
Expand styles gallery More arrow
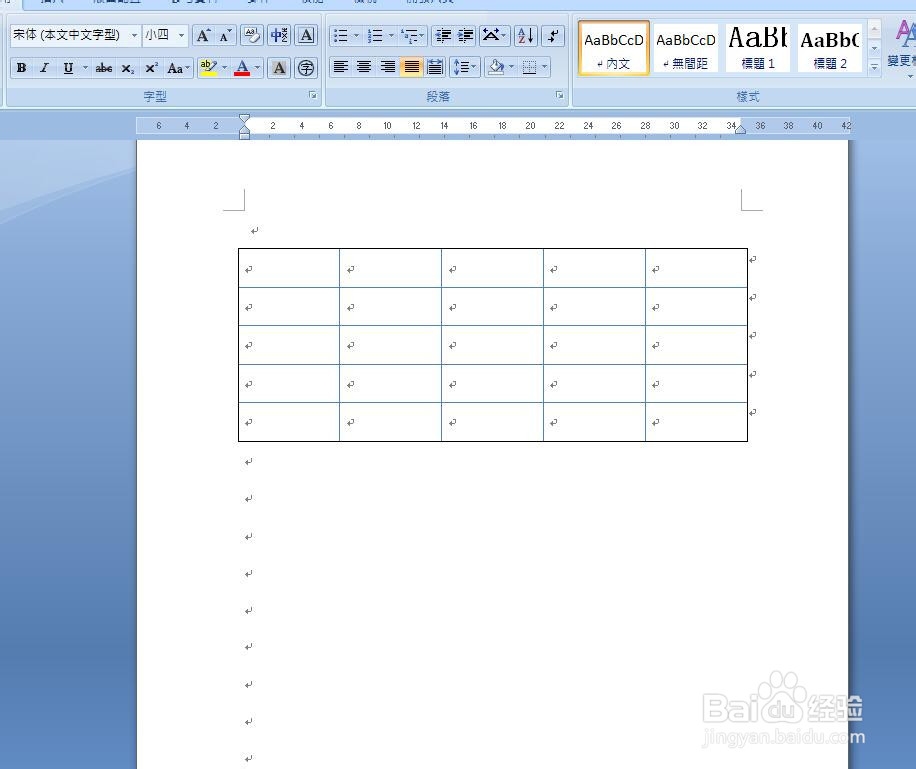pyautogui.click(x=875, y=67)
